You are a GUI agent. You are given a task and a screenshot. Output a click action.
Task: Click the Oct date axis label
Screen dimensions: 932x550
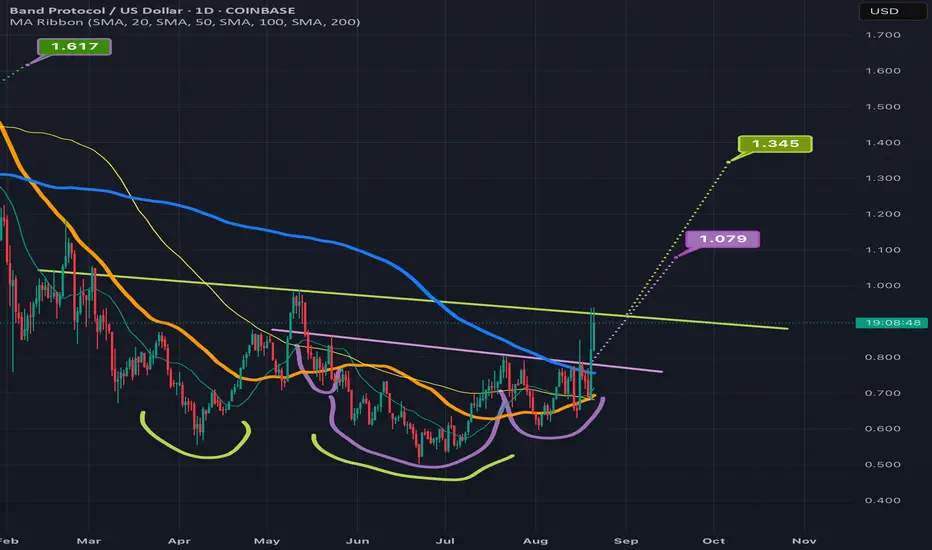tap(714, 541)
